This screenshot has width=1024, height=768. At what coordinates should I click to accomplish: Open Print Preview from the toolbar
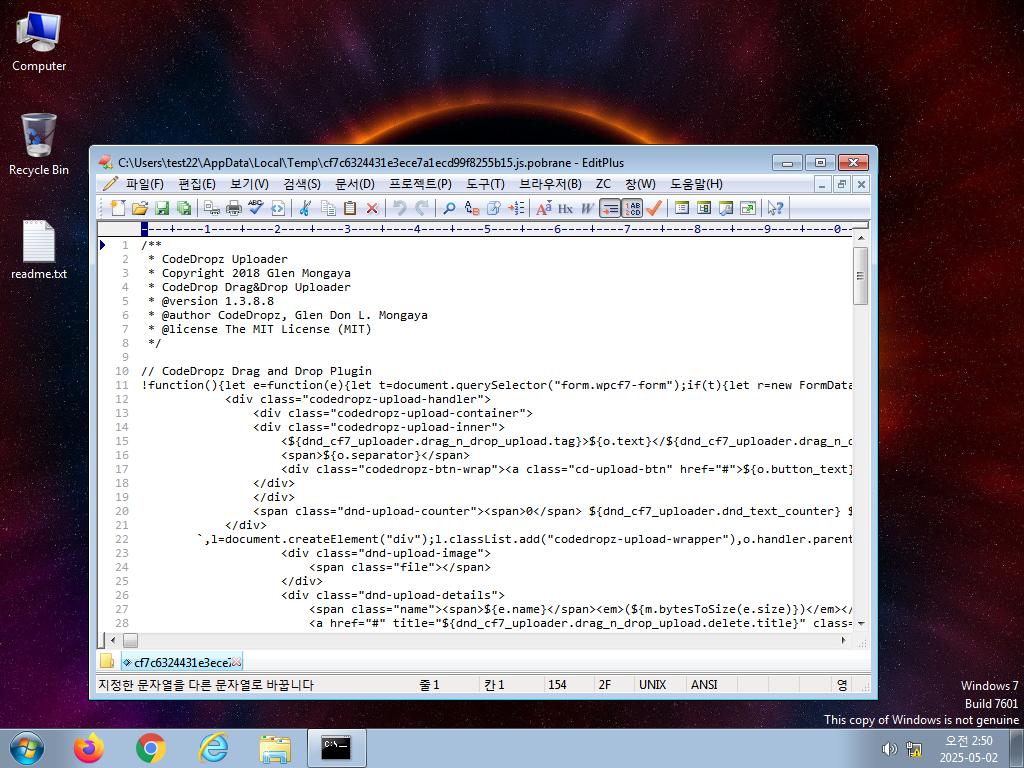pyautogui.click(x=212, y=208)
